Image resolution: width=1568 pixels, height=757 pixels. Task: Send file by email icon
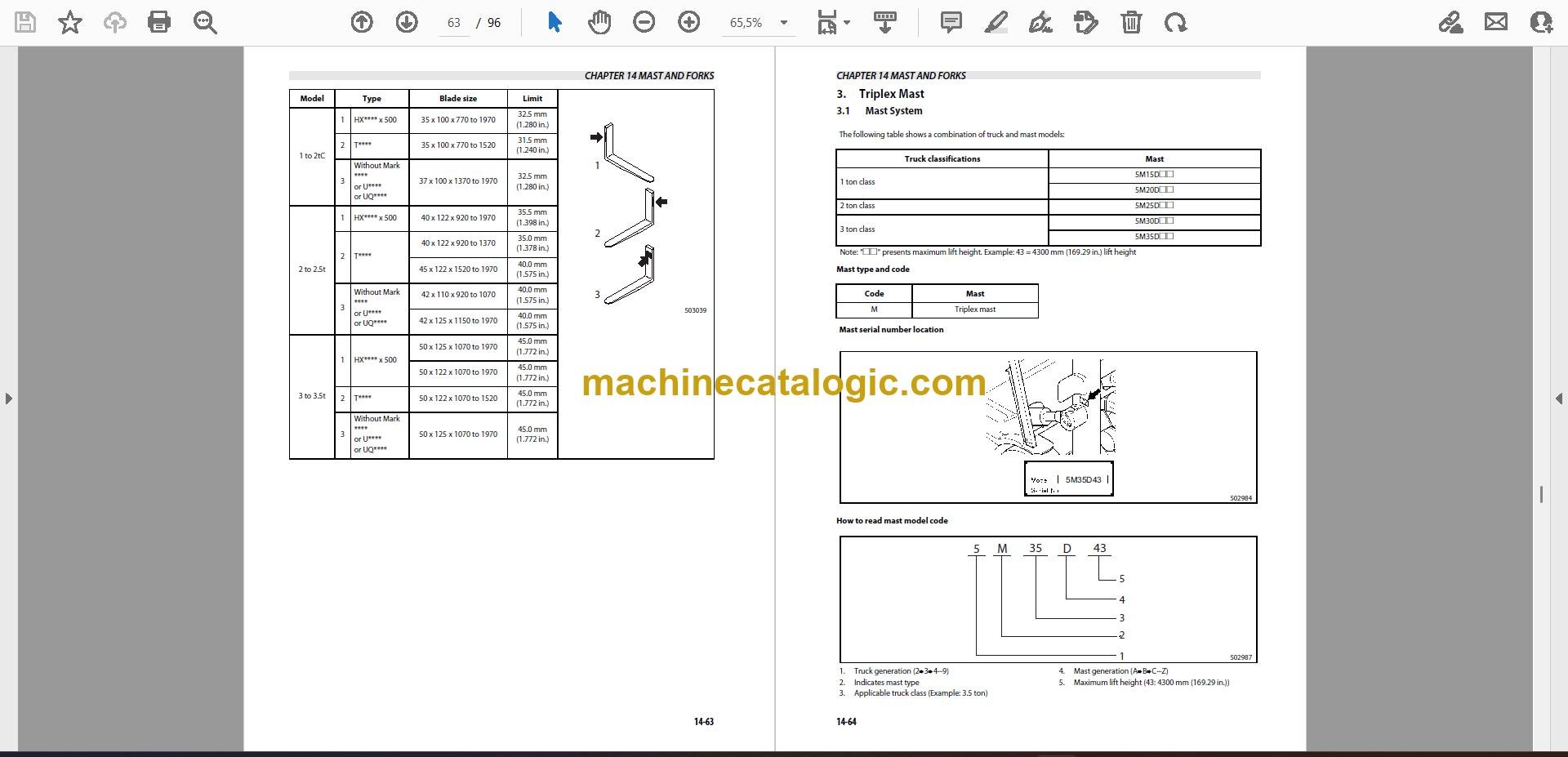tap(1496, 22)
